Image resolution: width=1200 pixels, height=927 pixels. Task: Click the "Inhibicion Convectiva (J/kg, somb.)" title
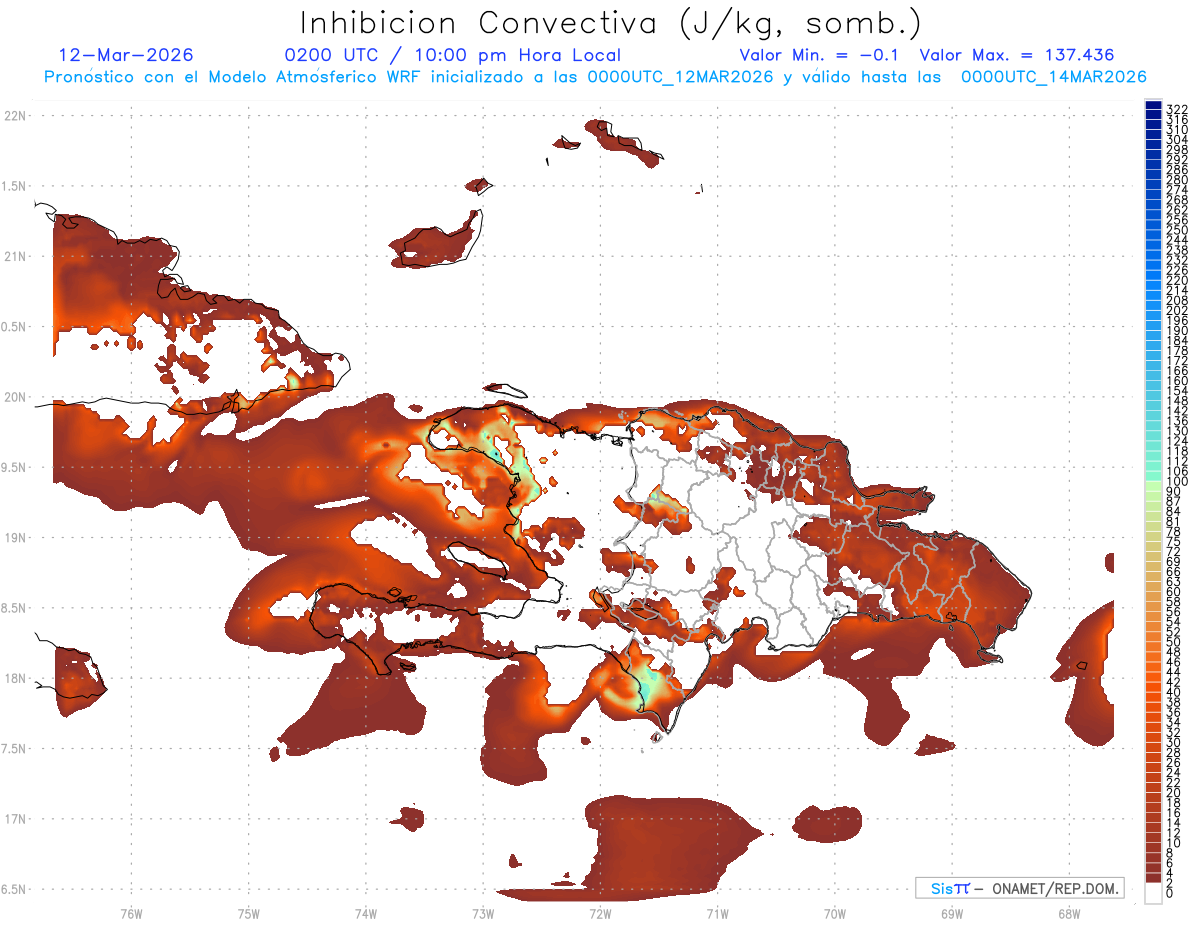(611, 23)
